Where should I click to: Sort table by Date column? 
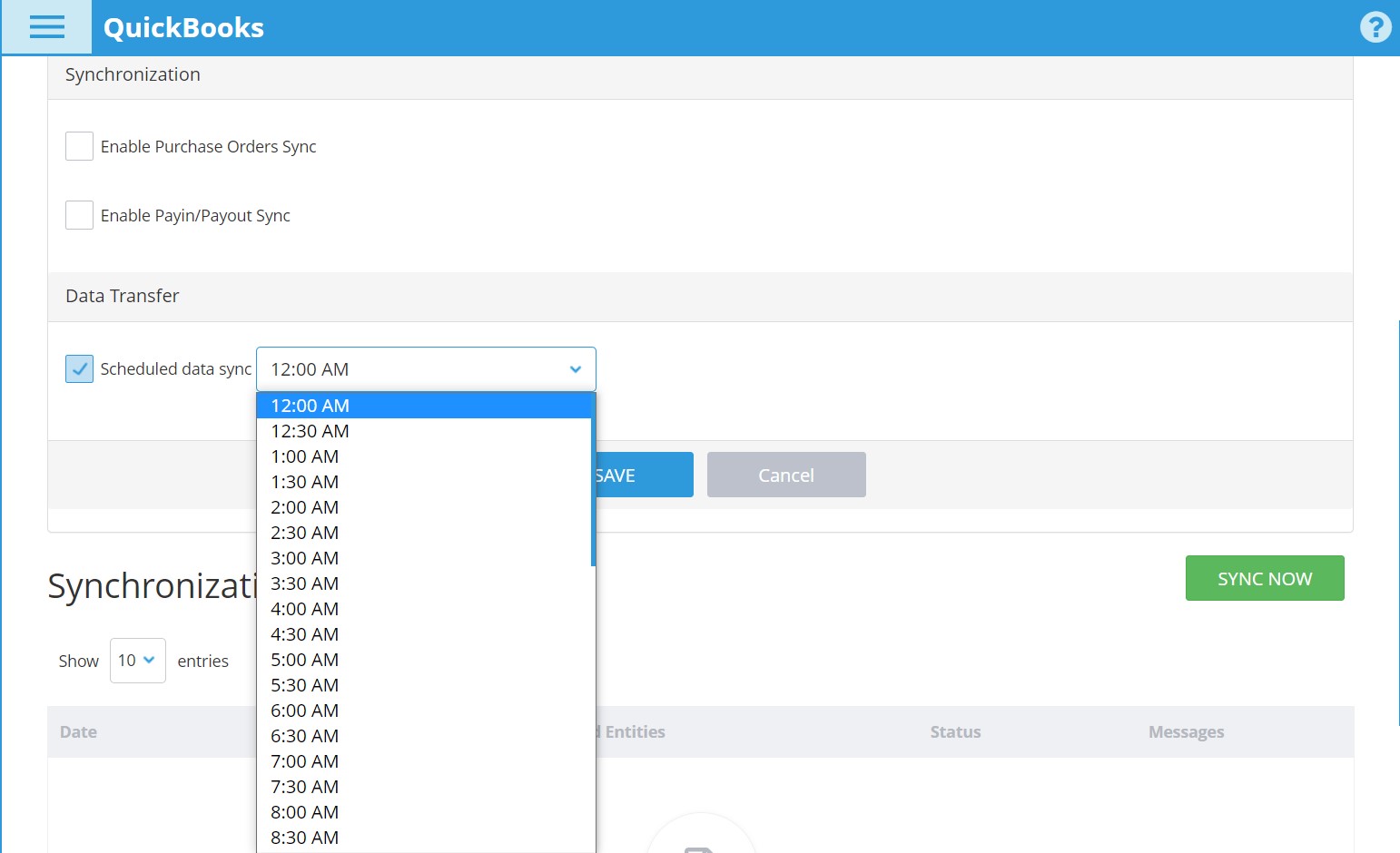(x=78, y=731)
